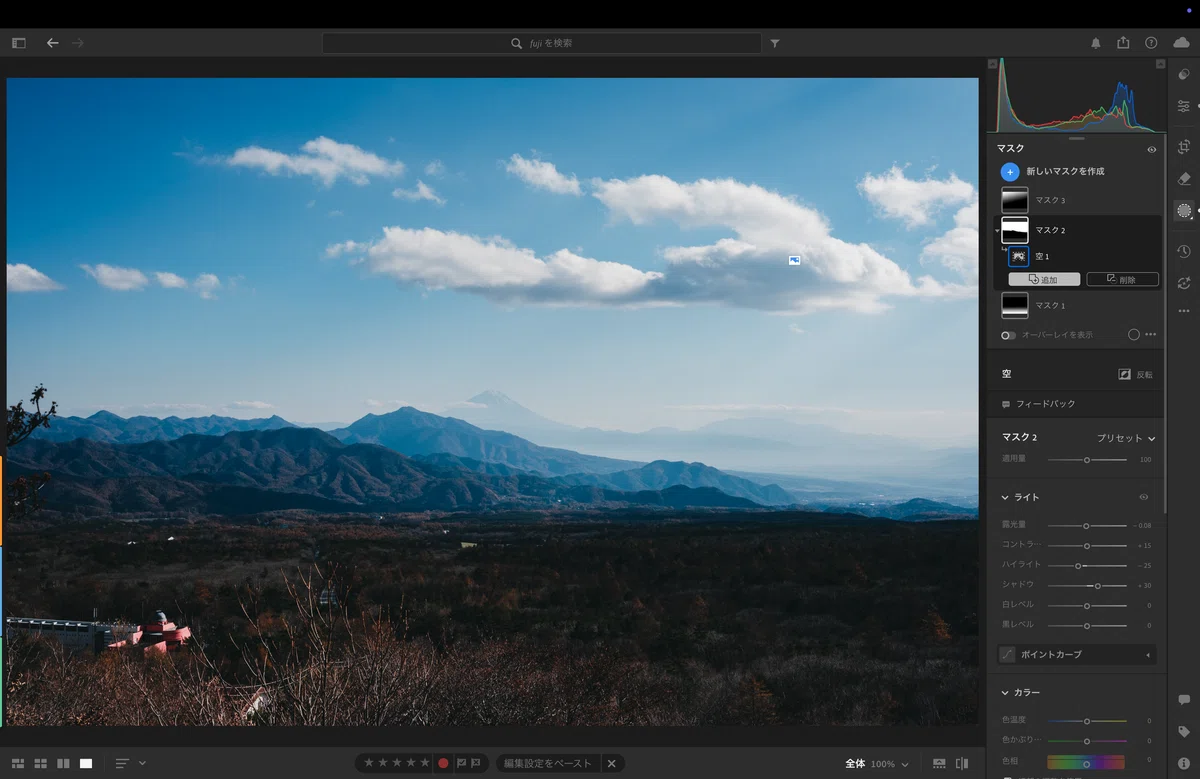1200x779 pixels.
Task: Go back with the left arrow
Action: pos(53,43)
